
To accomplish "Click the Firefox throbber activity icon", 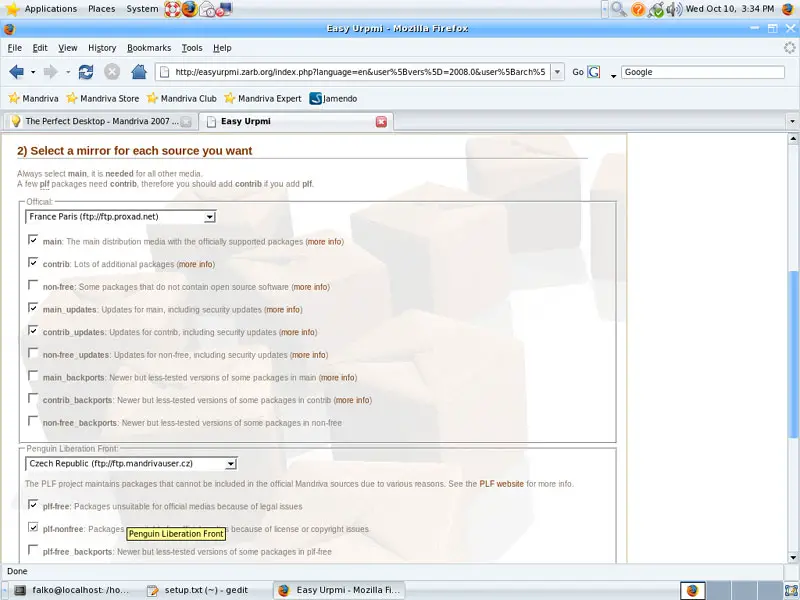I will click(x=789, y=48).
